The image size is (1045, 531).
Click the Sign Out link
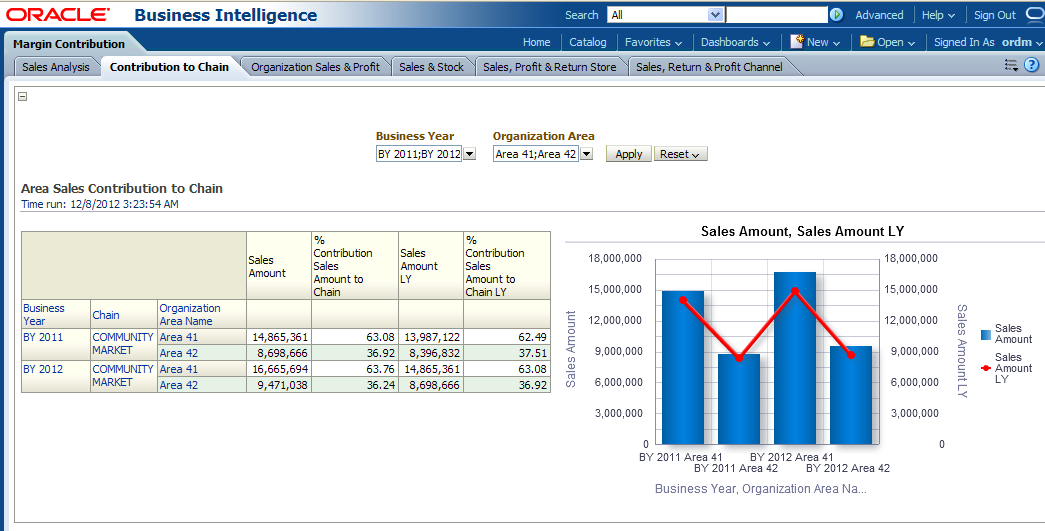coord(994,15)
